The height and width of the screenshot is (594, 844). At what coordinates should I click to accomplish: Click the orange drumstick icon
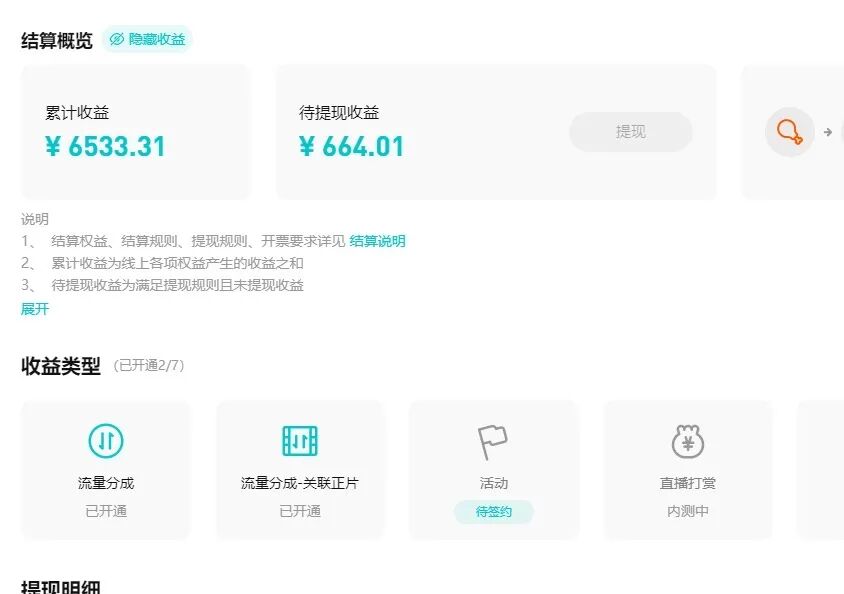pyautogui.click(x=790, y=132)
